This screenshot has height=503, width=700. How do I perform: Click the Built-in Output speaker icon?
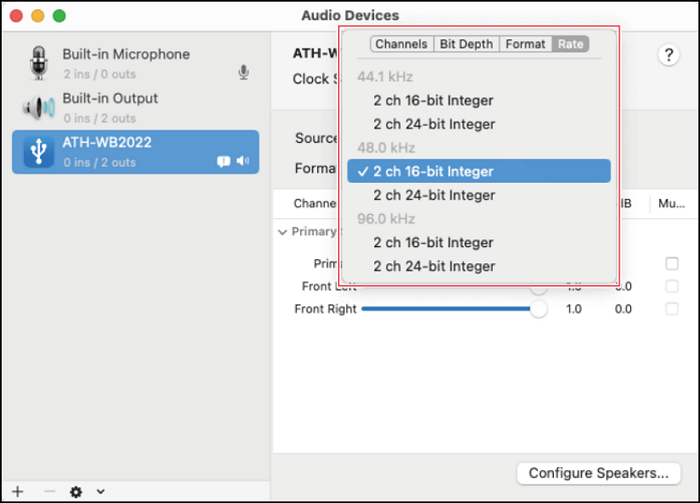tap(38, 106)
